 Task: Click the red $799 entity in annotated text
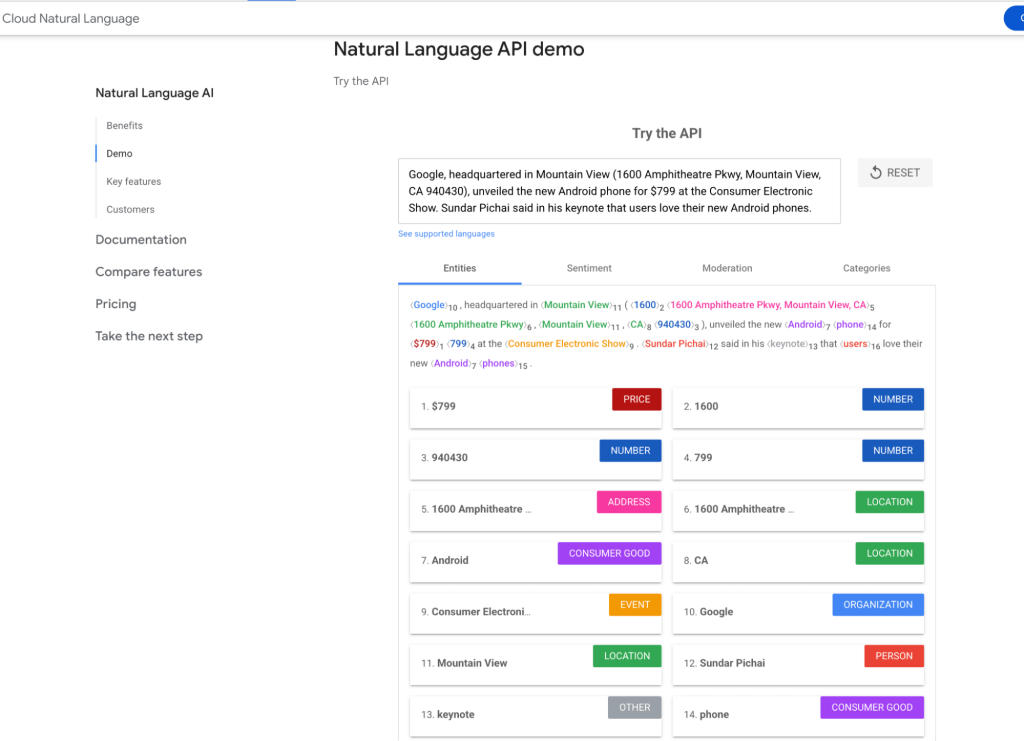coord(424,343)
